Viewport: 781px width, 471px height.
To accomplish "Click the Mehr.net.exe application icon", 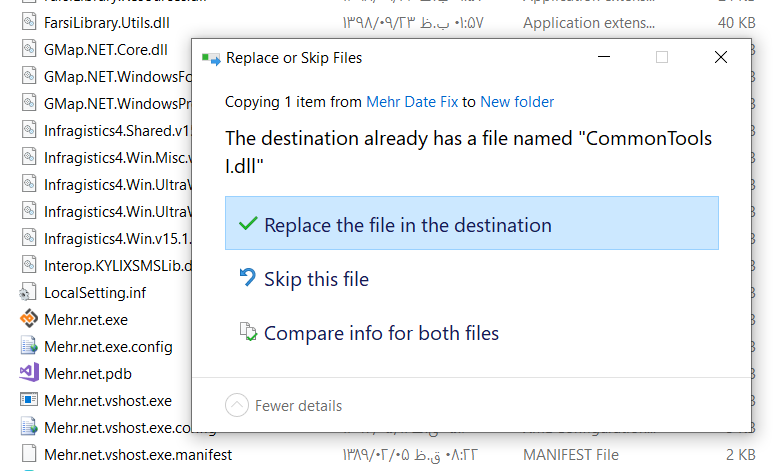I will (x=28, y=320).
